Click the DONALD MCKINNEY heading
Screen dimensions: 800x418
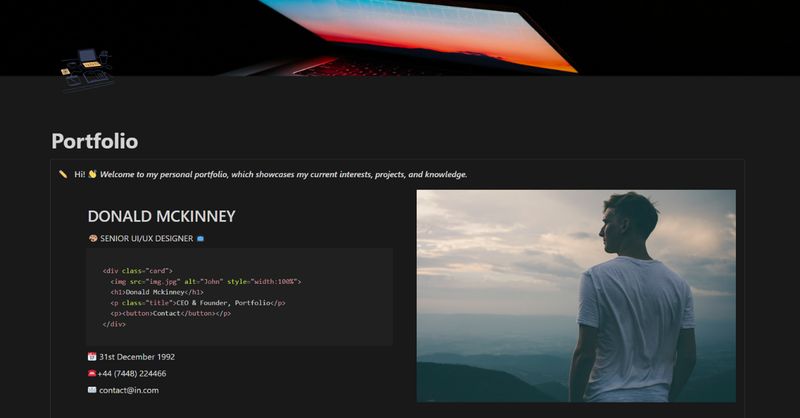tap(161, 216)
